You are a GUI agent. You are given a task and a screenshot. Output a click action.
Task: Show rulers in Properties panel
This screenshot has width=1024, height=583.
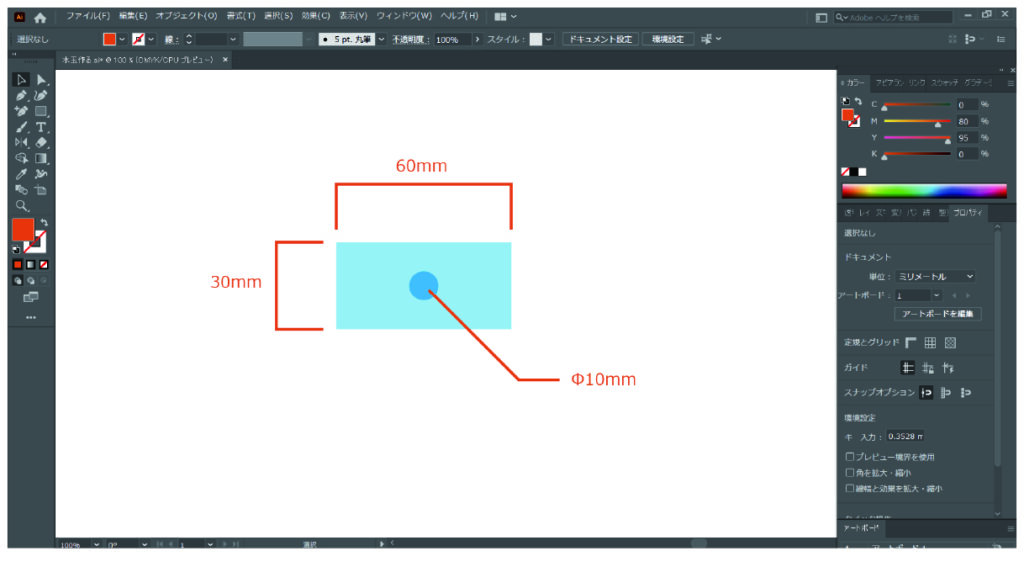[911, 343]
